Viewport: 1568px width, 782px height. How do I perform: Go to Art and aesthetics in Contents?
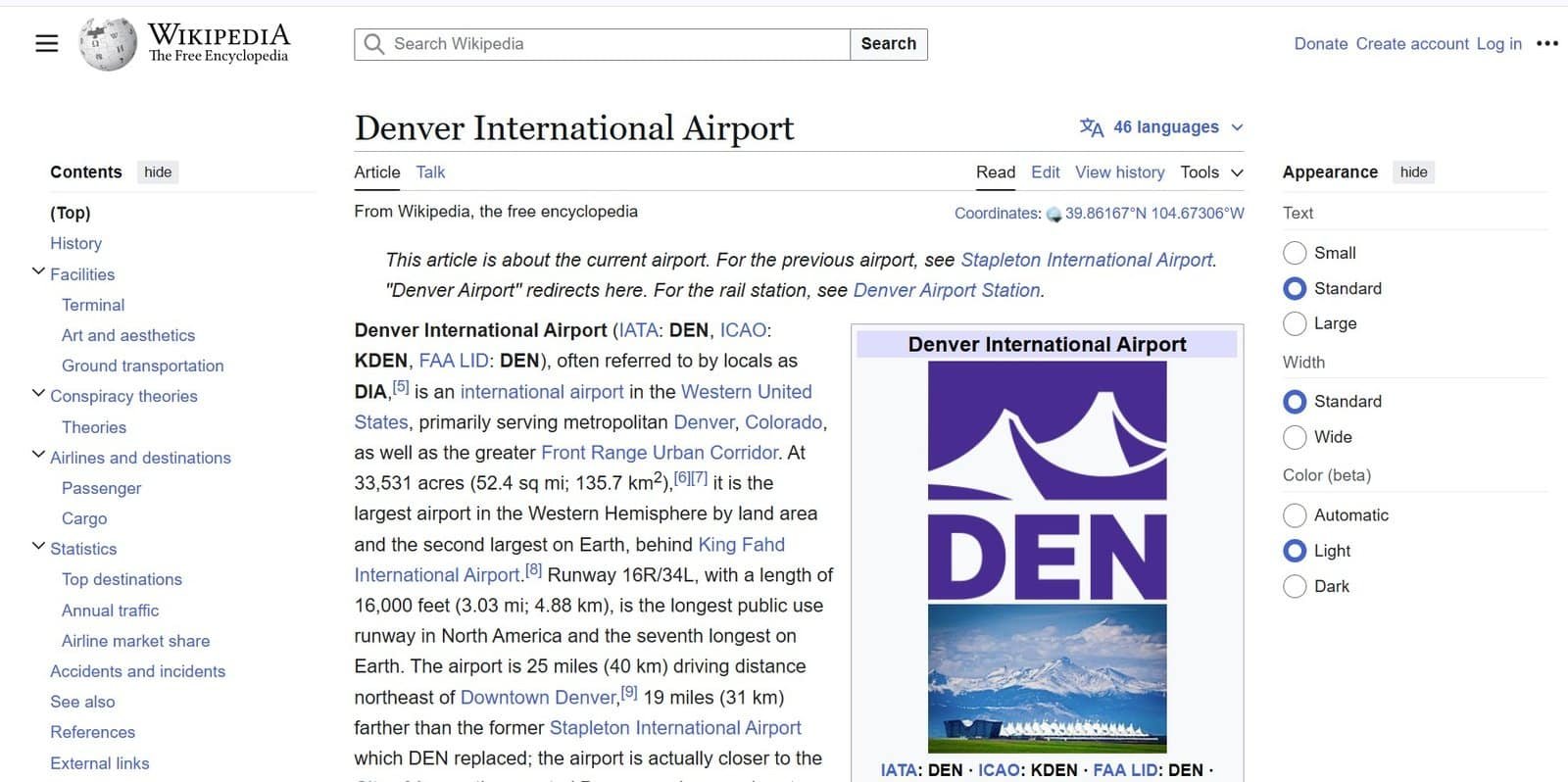point(128,335)
